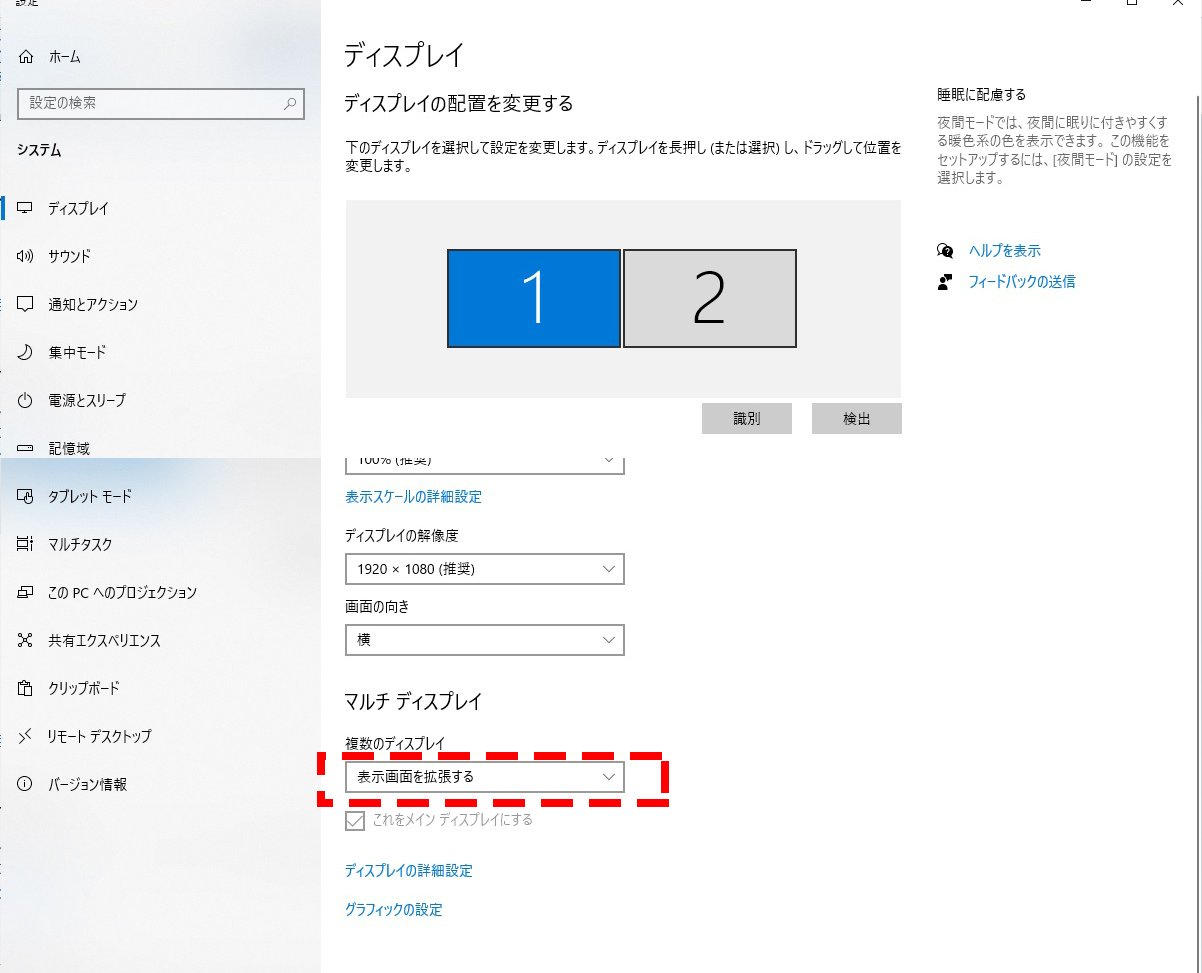Open the 画面の向き dropdown
Screen dimensions: 1202x973
[x=485, y=640]
